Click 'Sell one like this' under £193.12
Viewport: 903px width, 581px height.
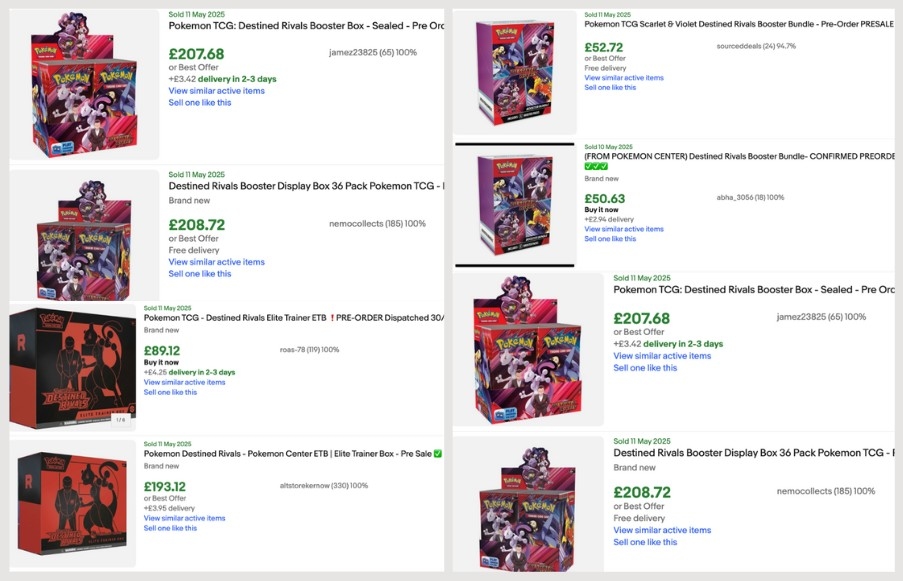coord(170,528)
